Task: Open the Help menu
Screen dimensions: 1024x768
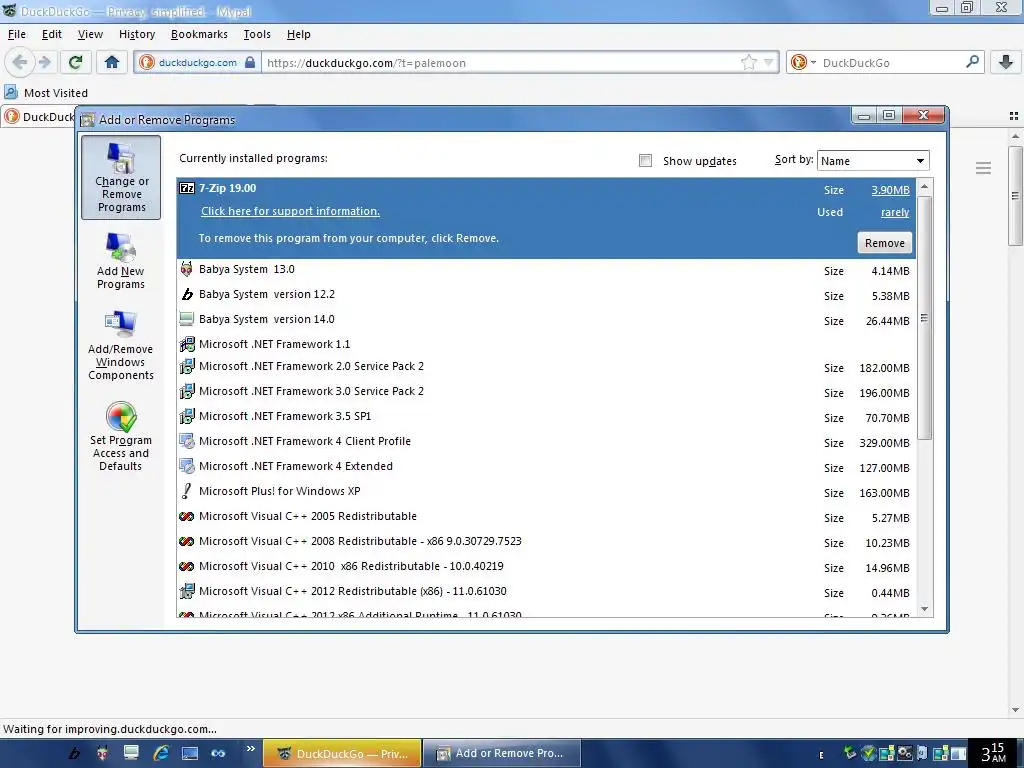Action: click(298, 34)
